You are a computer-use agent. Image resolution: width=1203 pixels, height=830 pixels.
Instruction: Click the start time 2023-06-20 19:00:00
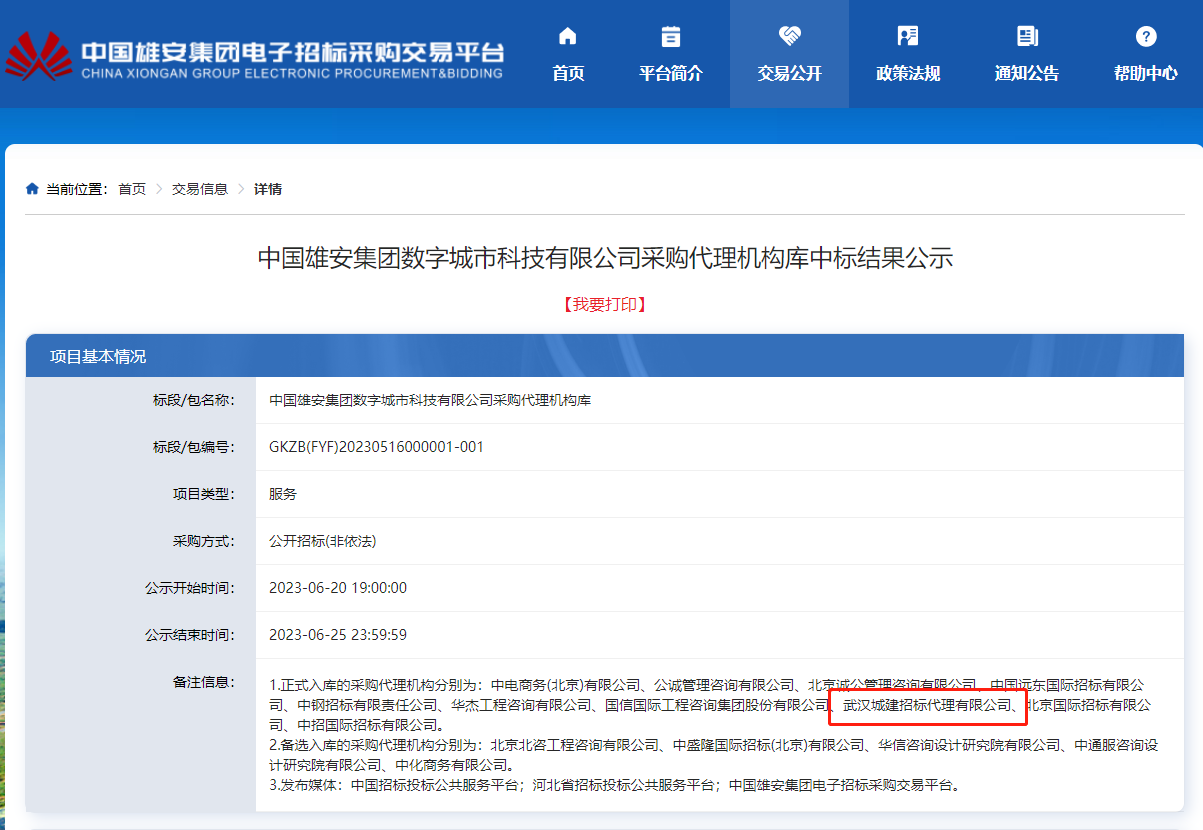338,588
